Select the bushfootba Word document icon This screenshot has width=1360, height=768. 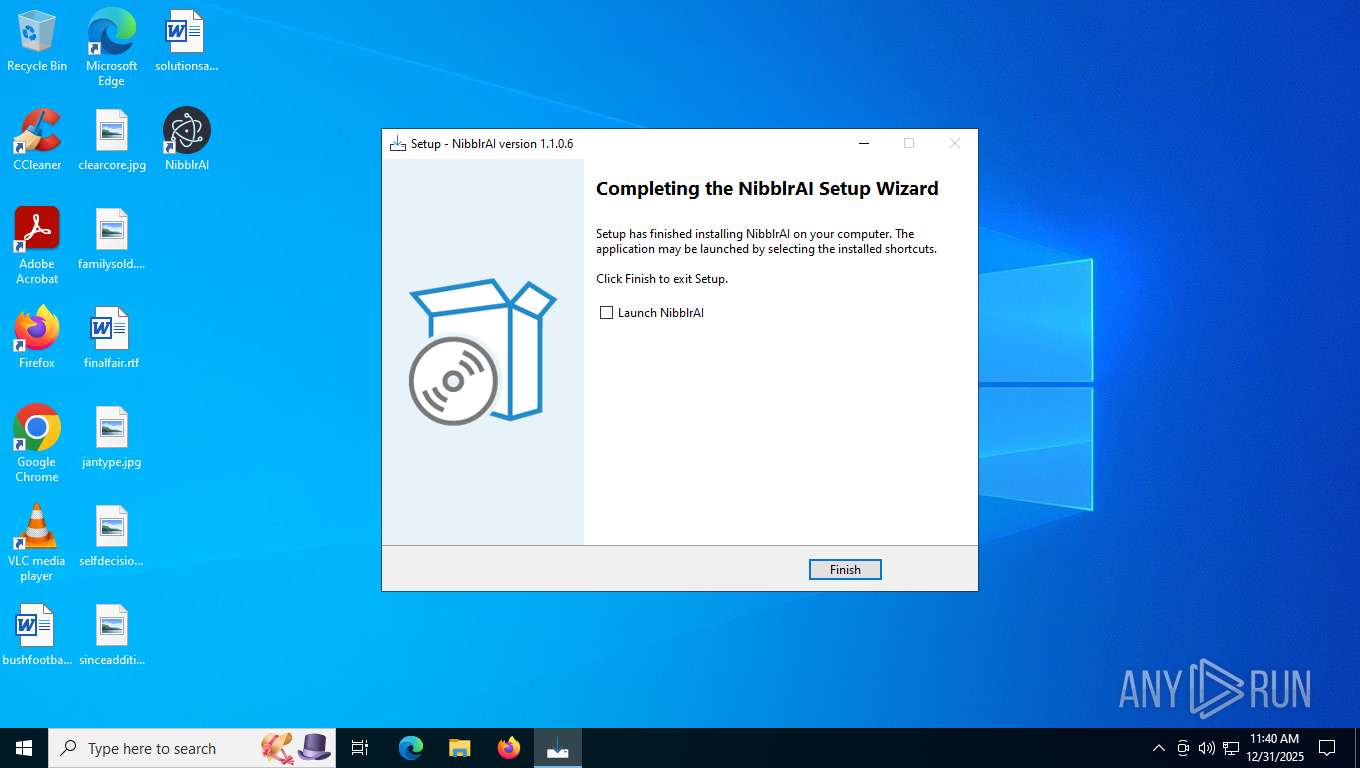(37, 635)
